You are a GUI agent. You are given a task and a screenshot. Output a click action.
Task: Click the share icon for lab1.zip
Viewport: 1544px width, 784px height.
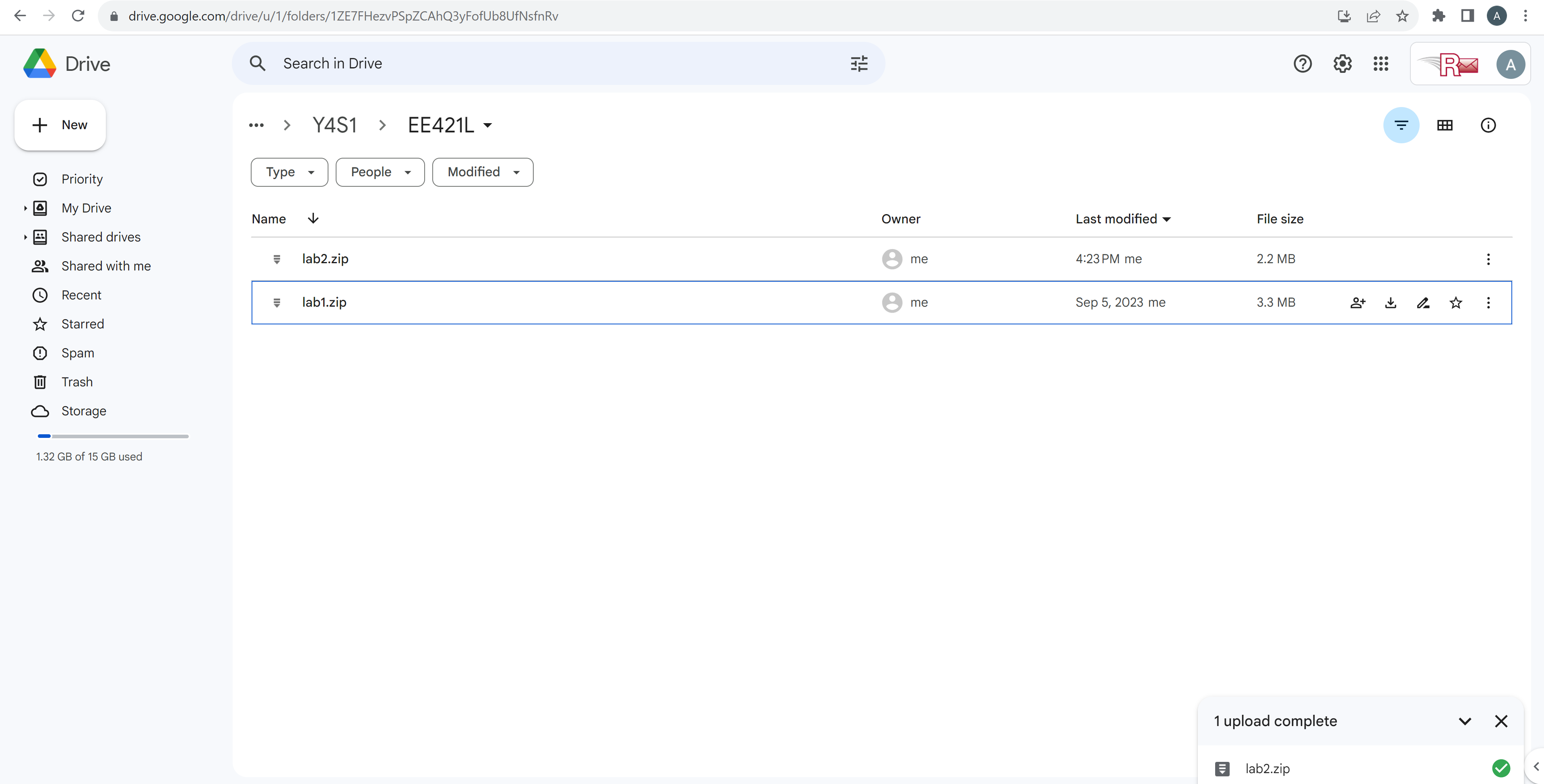click(1358, 303)
